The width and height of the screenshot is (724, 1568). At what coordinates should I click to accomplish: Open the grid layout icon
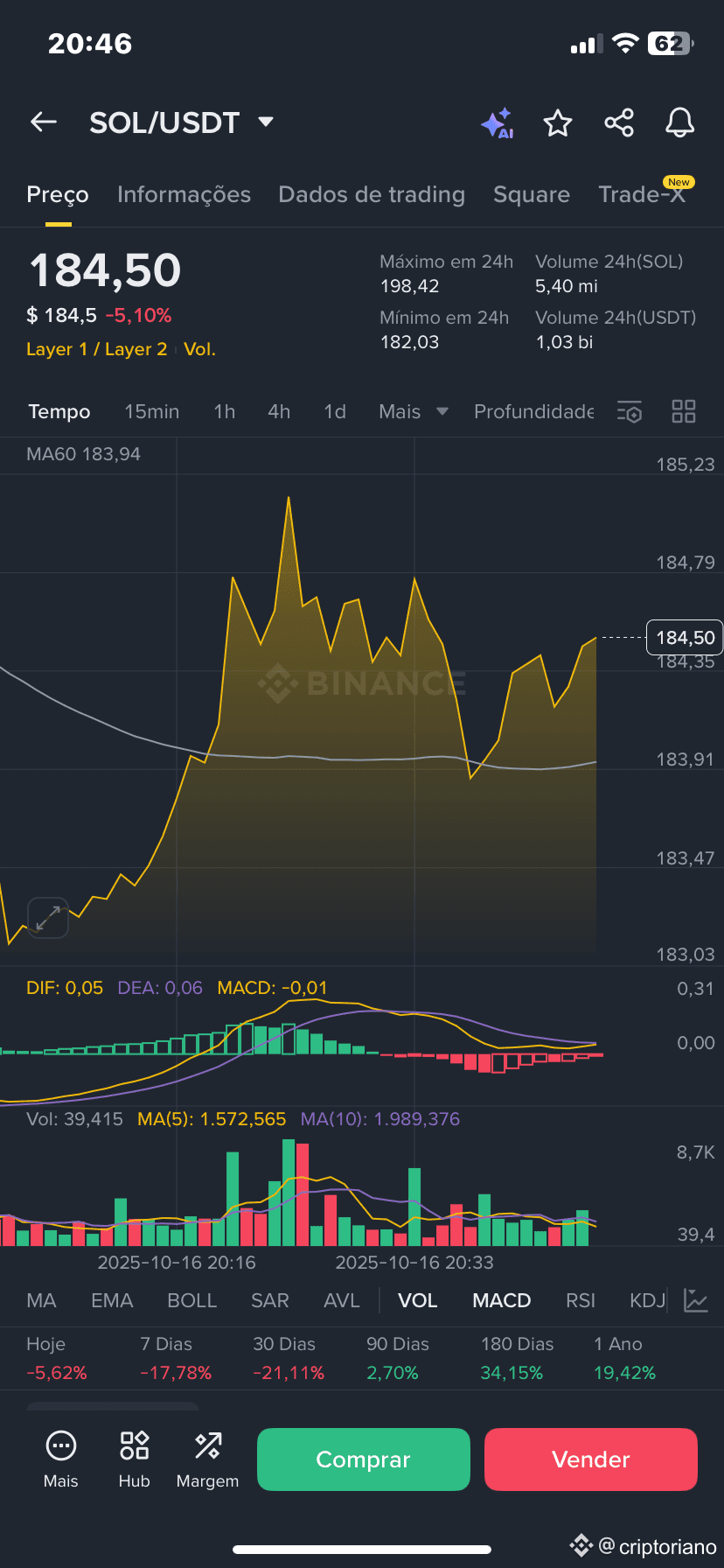[684, 411]
